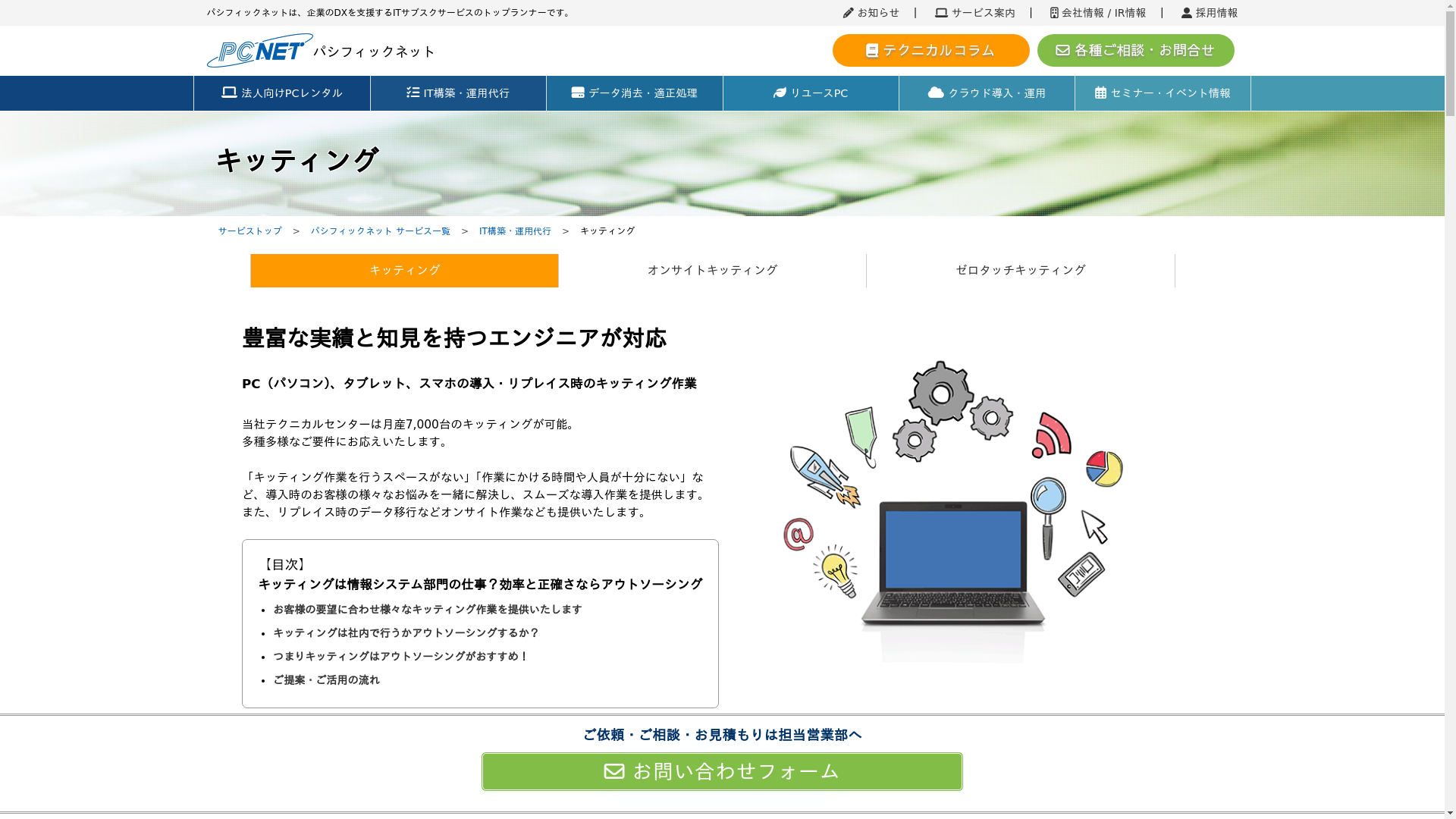Click the cloud icon in クラウド導入・運用

[936, 93]
